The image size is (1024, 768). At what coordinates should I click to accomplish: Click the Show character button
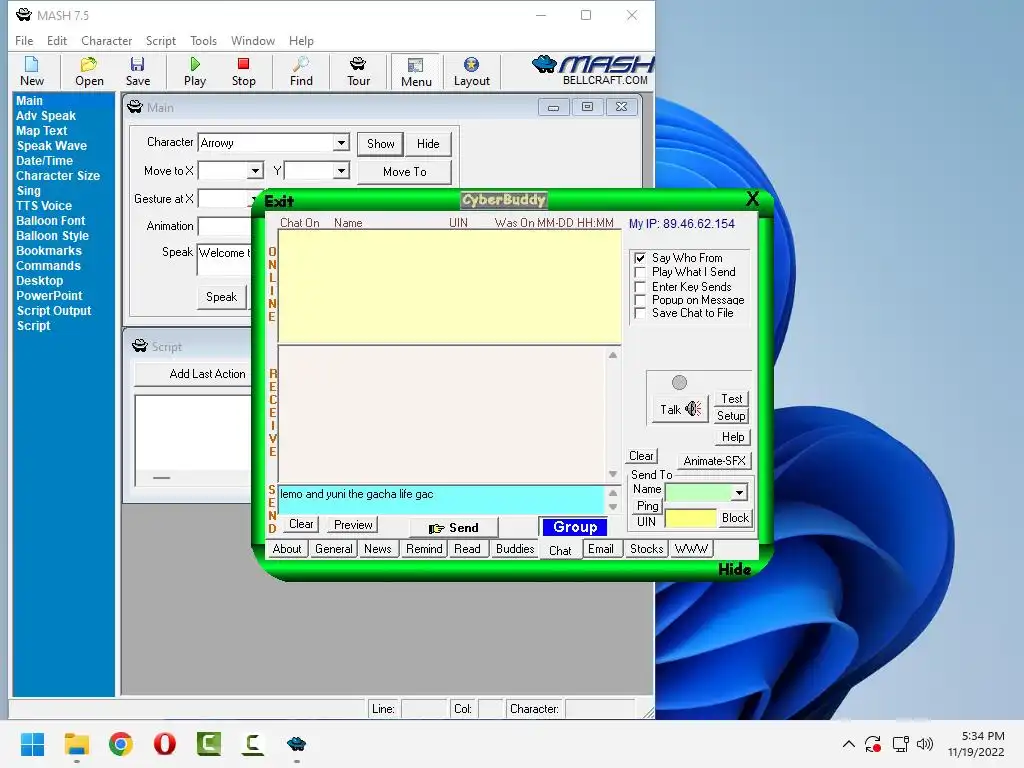380,144
